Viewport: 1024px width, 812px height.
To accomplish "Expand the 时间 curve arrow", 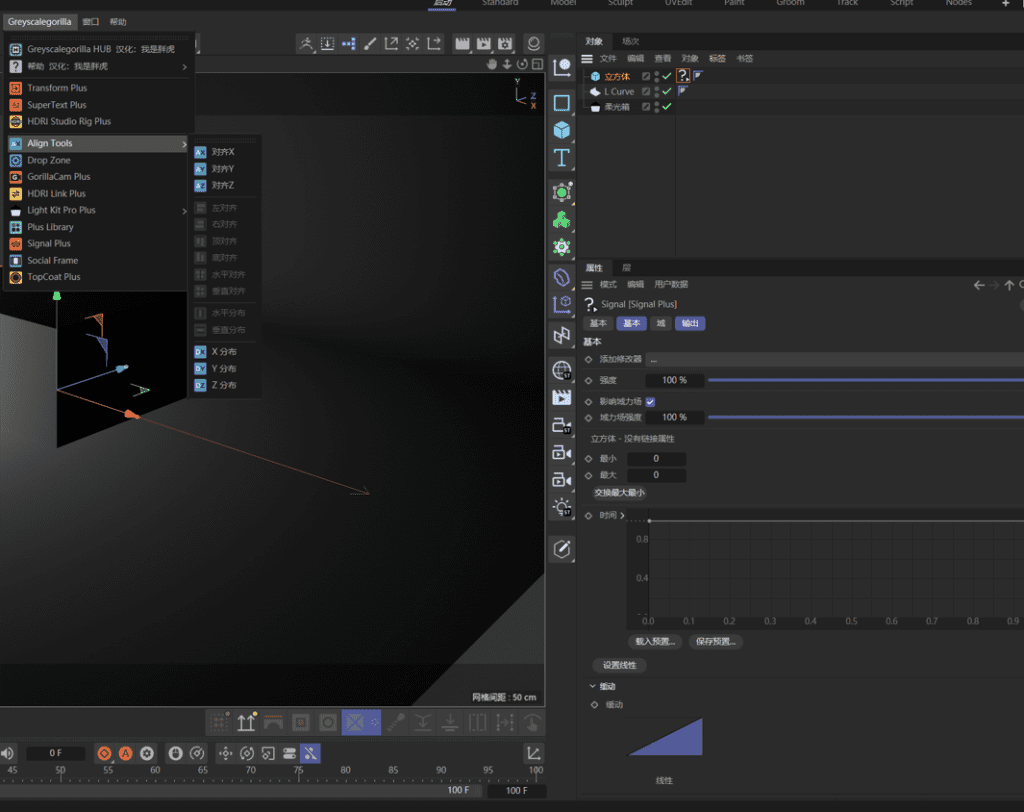I will pos(622,515).
